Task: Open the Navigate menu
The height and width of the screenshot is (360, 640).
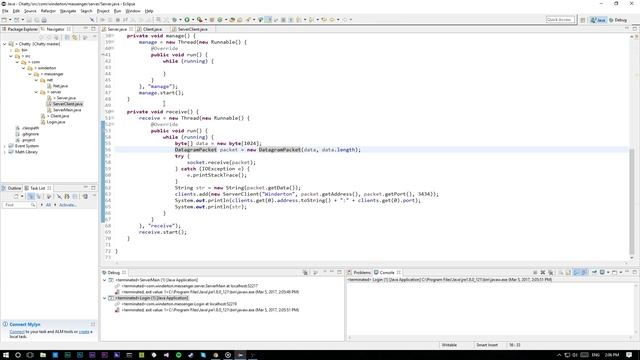Action: [x=68, y=11]
